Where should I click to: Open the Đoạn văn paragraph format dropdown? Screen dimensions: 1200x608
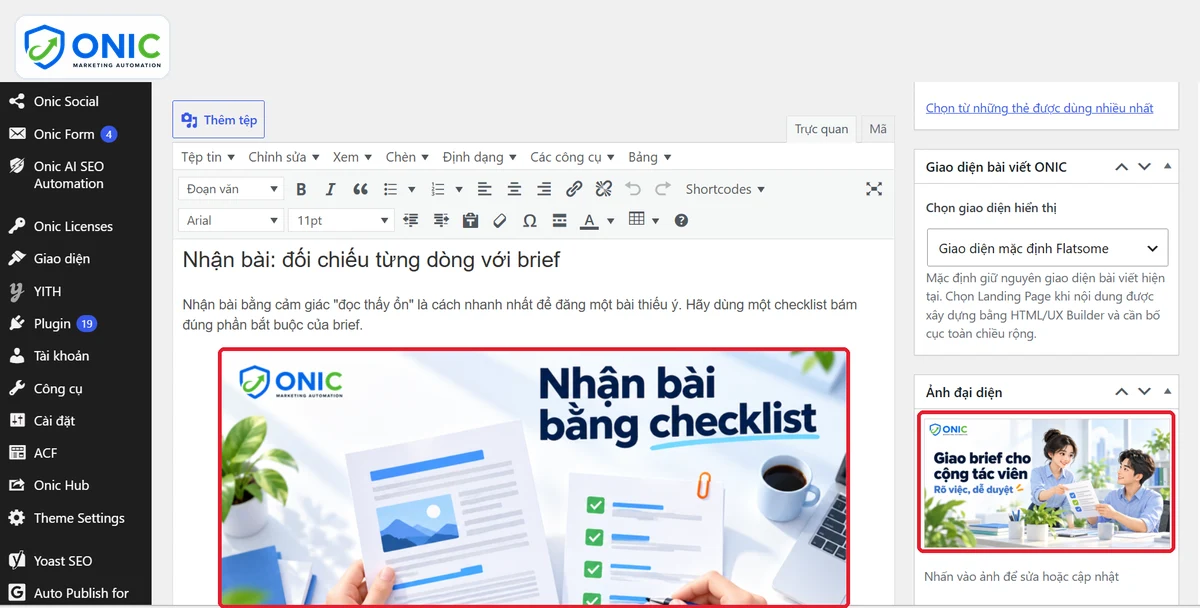[x=231, y=189]
